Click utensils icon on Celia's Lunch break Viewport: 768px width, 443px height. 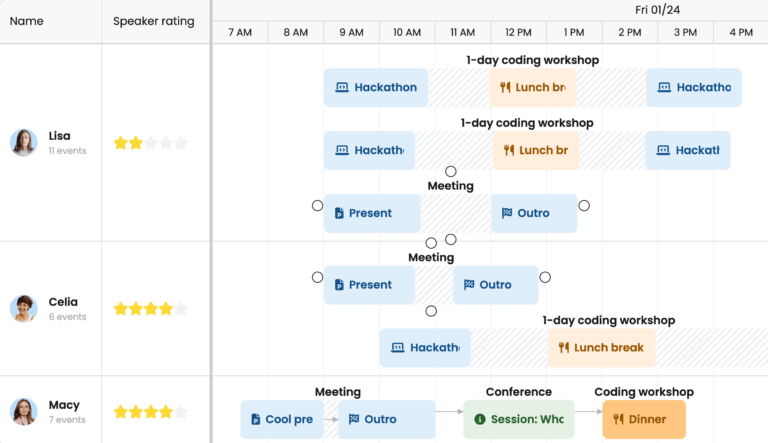[x=564, y=348]
